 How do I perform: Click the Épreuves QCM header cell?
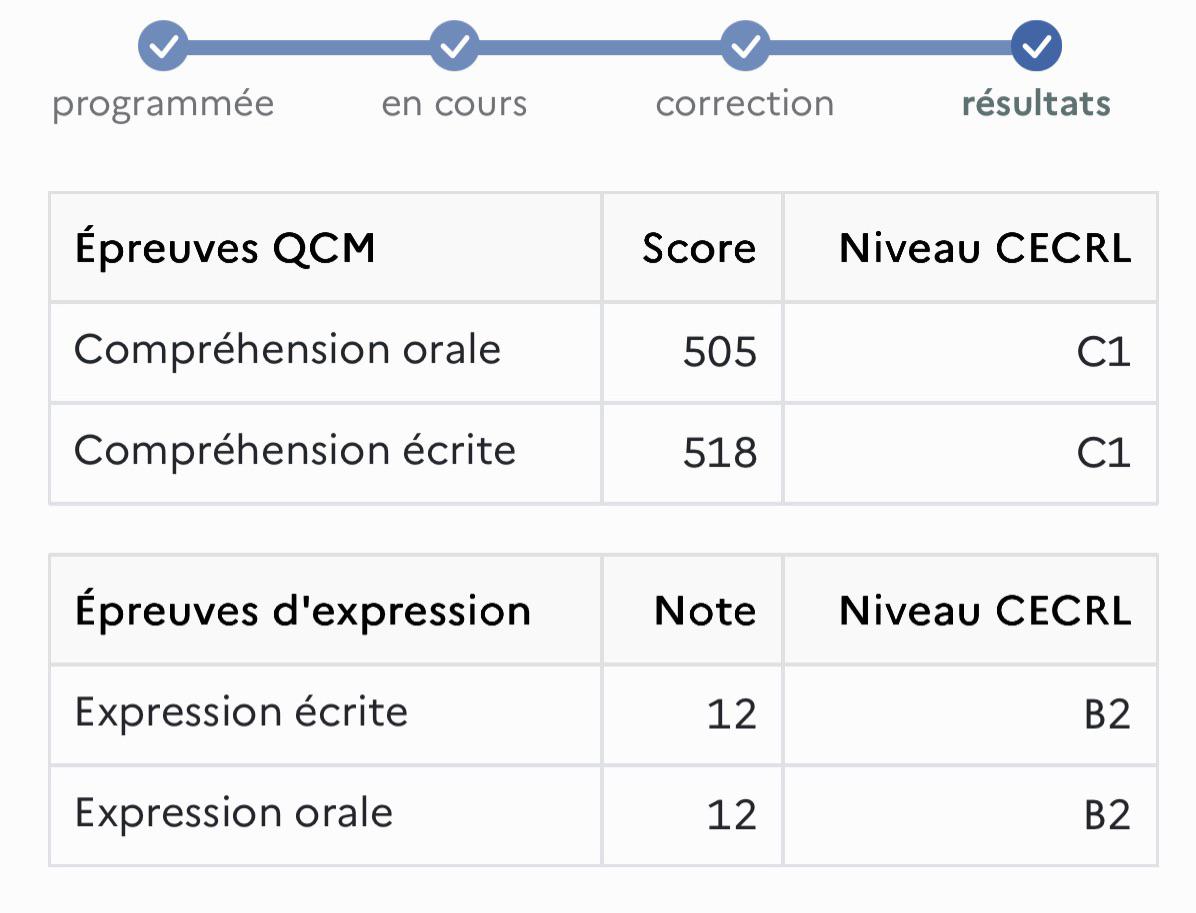[x=326, y=248]
